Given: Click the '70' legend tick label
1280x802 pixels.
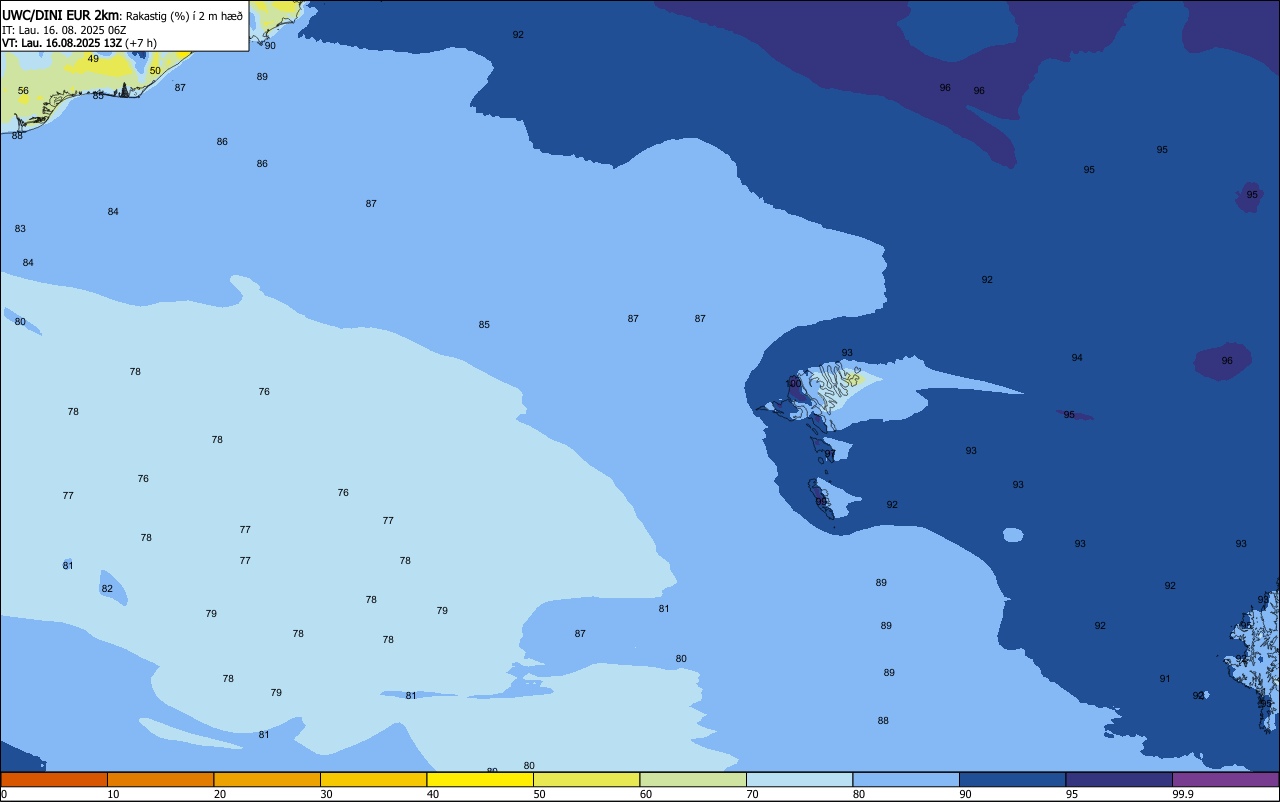Looking at the screenshot, I should click(x=752, y=794).
